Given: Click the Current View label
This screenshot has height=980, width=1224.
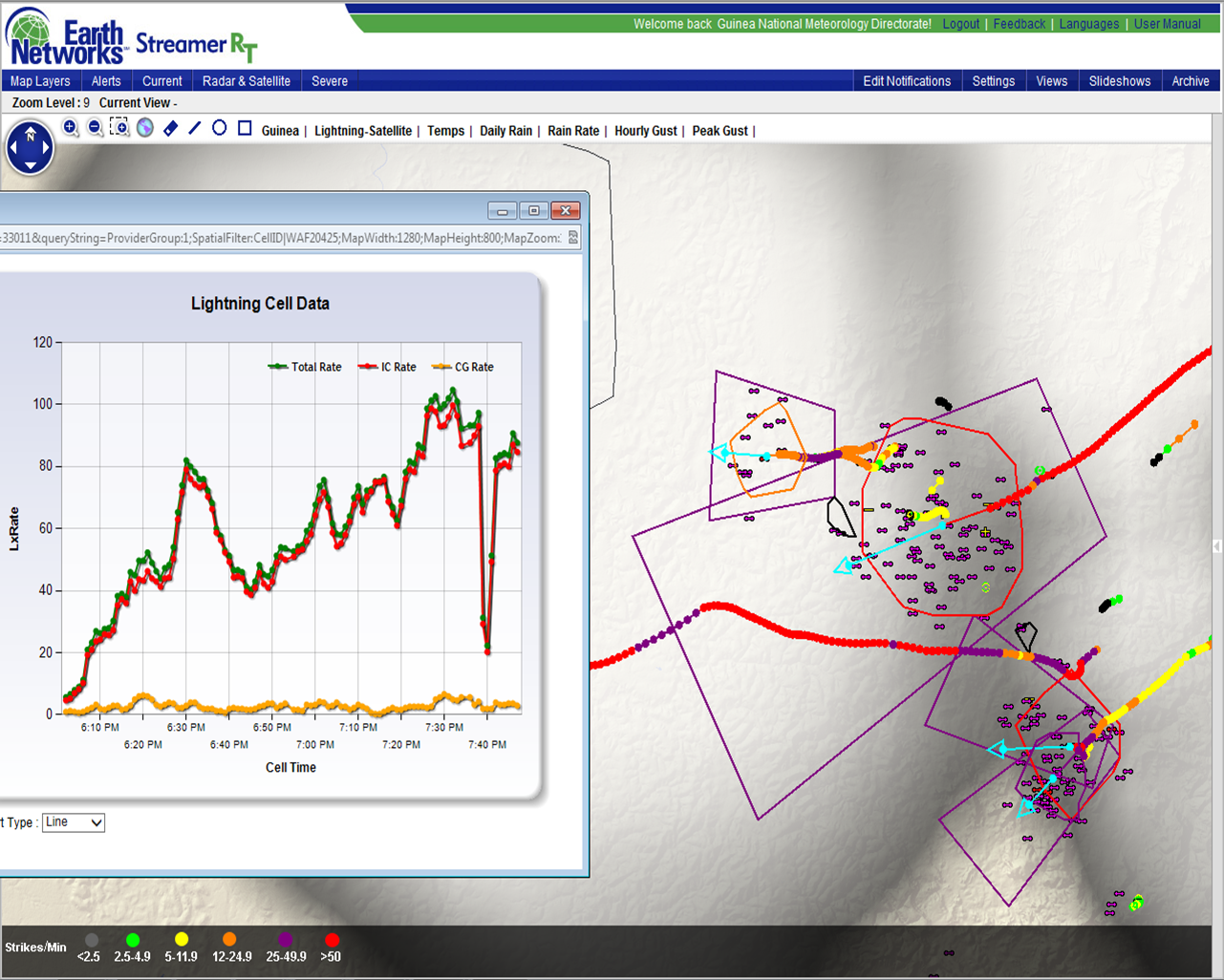Looking at the screenshot, I should pyautogui.click(x=138, y=103).
